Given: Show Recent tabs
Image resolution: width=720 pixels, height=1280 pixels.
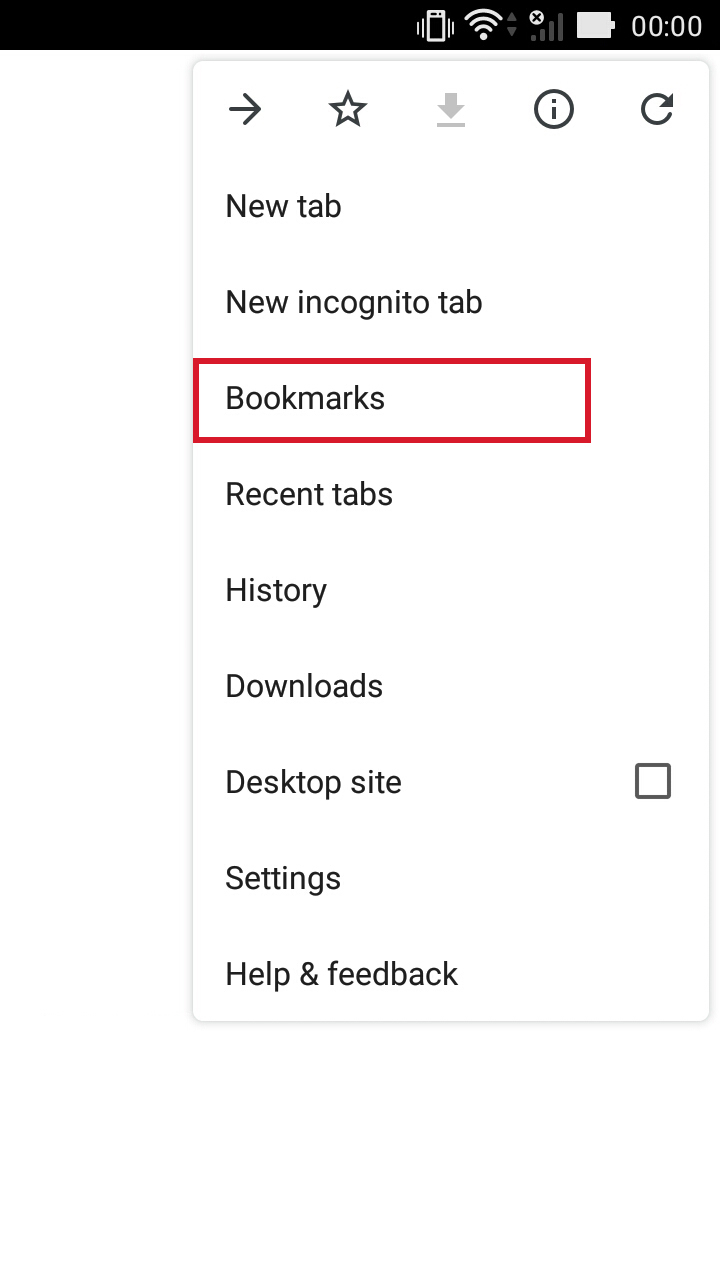Looking at the screenshot, I should click(309, 494).
